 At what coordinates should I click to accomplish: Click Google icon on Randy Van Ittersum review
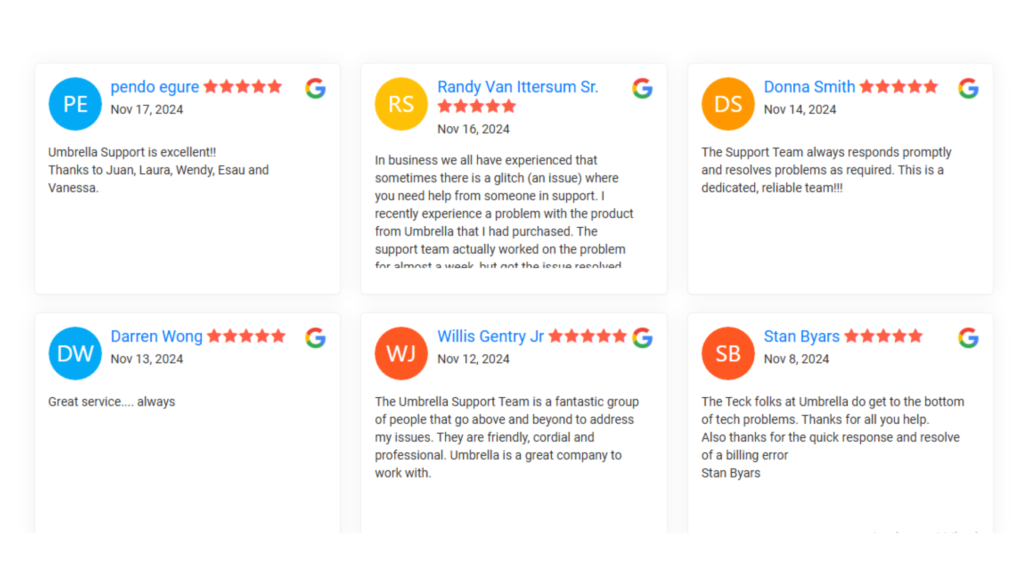(642, 88)
